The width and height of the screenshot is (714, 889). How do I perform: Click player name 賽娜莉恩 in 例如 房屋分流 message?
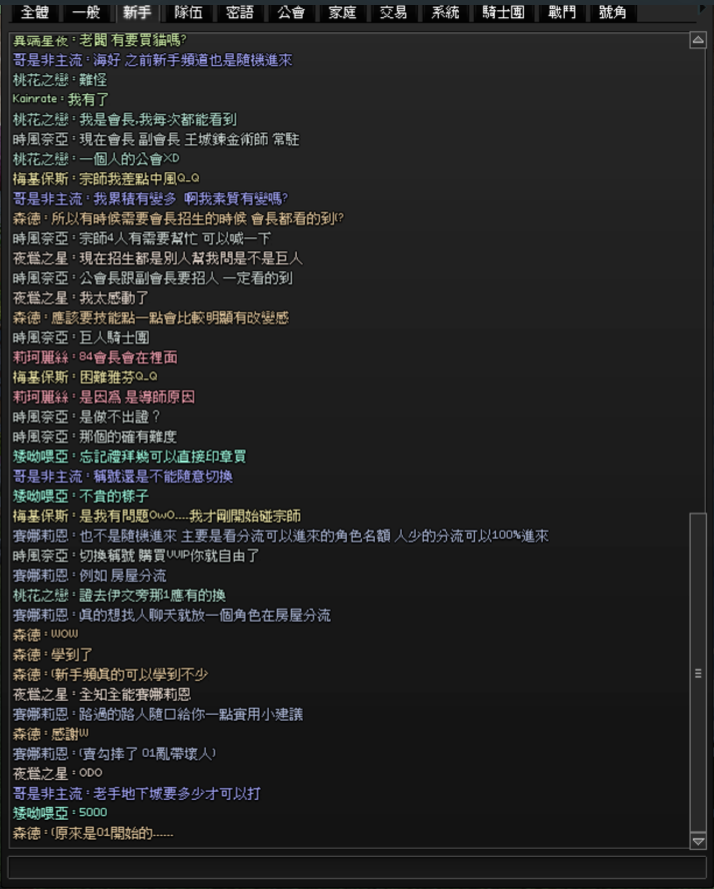40,576
